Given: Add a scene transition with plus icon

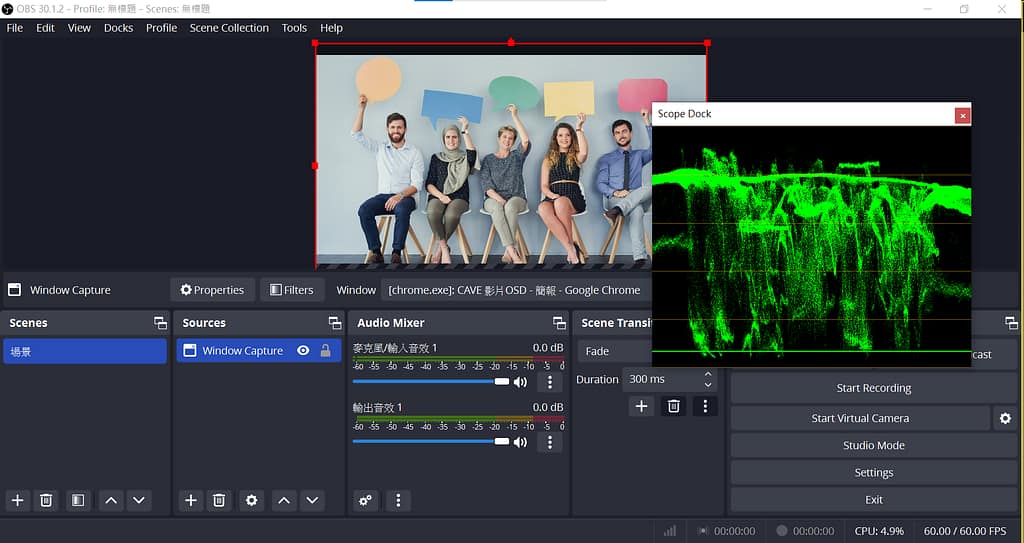Looking at the screenshot, I should (641, 406).
